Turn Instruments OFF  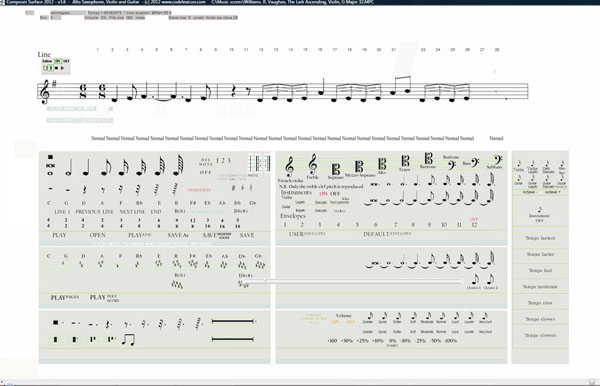(335, 194)
